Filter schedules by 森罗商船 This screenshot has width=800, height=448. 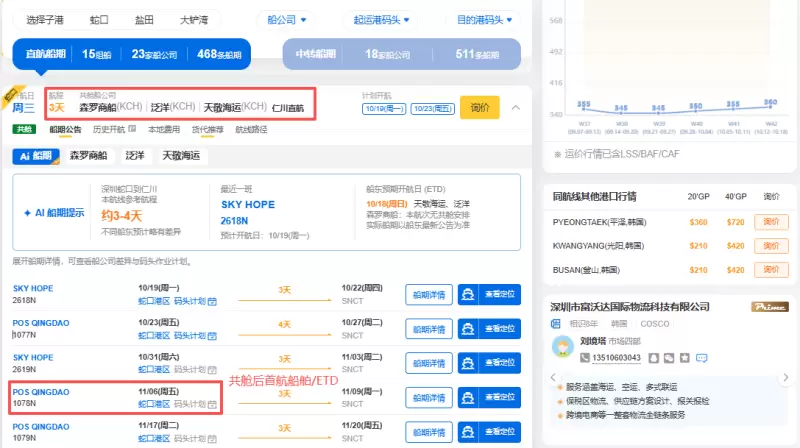click(88, 156)
